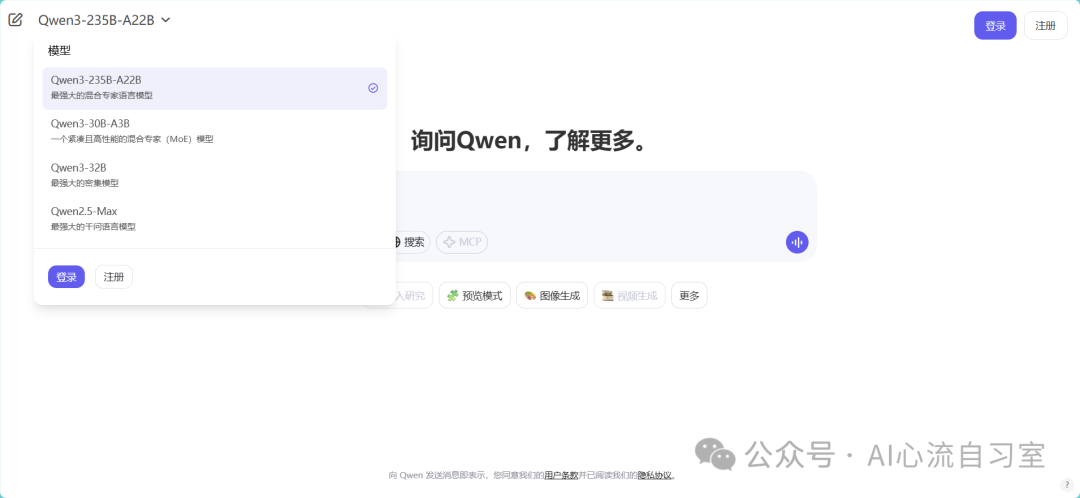Select 图像生成 suggestion chip
The image size is (1080, 498).
552,295
